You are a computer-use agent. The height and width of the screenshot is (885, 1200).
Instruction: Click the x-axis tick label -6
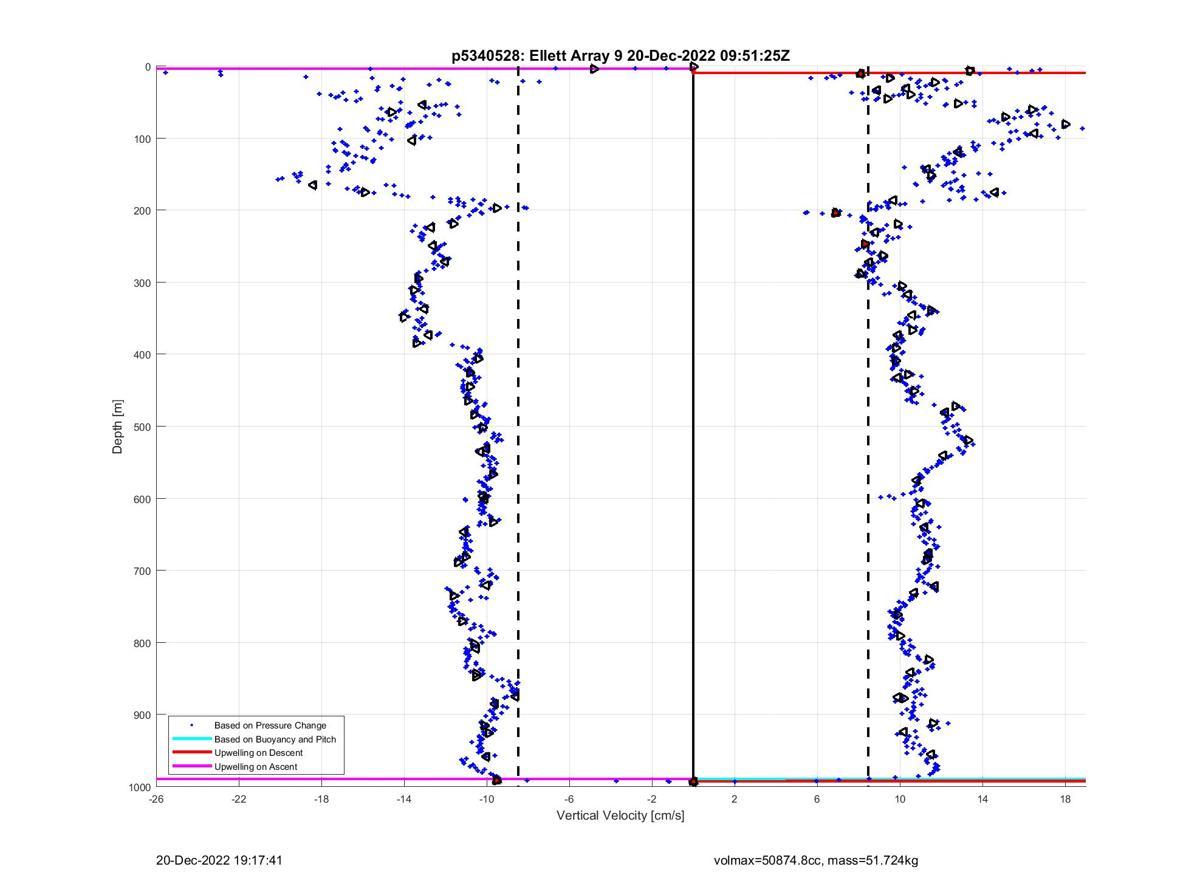point(569,799)
